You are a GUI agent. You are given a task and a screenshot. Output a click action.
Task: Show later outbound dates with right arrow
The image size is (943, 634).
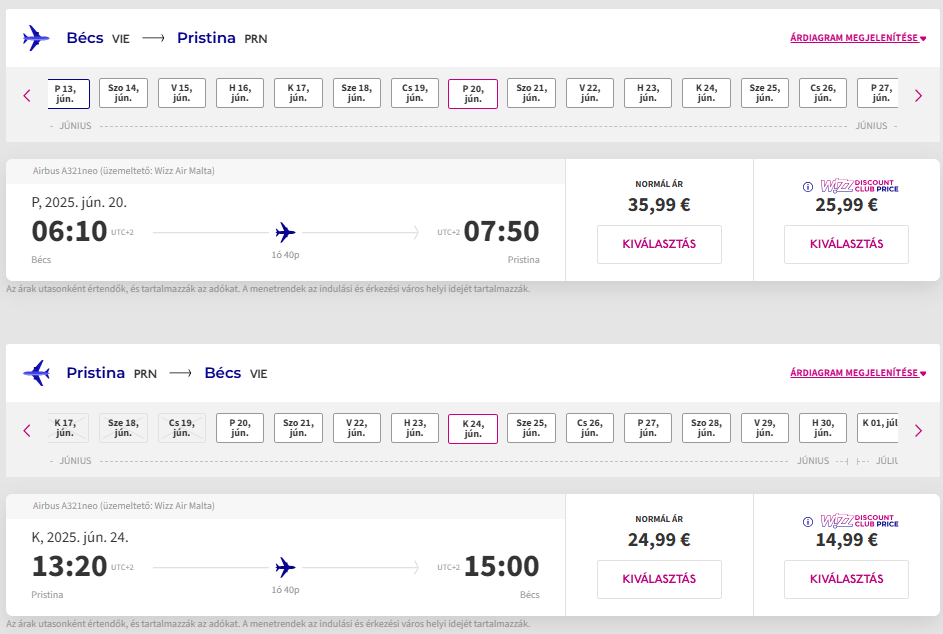click(x=918, y=95)
